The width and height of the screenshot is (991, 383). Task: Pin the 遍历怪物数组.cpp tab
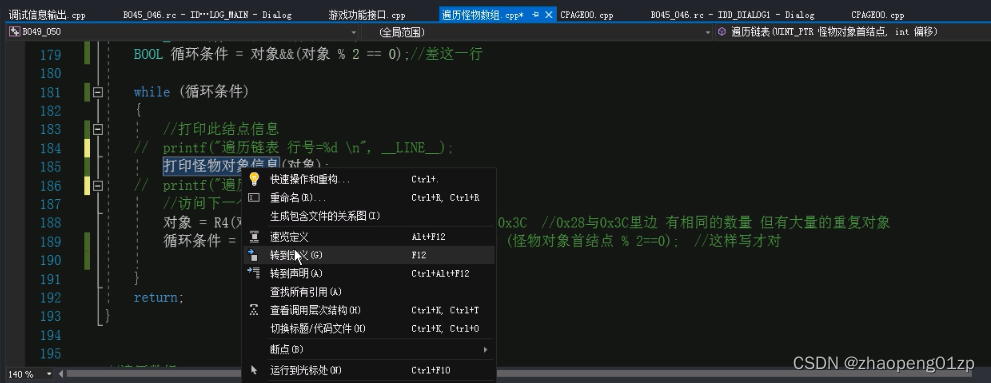[535, 15]
